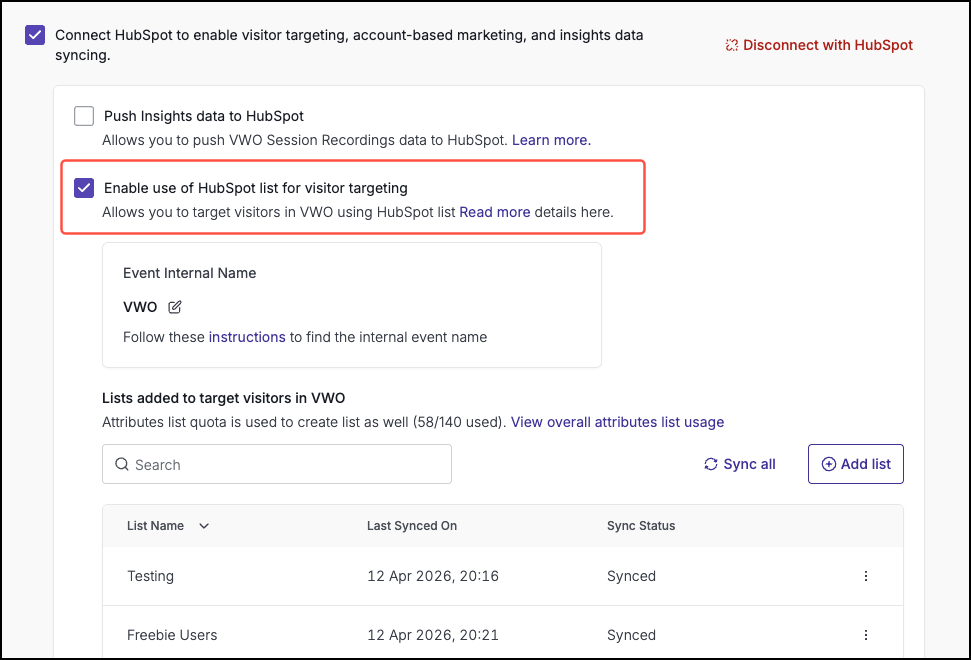971x660 pixels.
Task: Edit the VWO event internal name
Action: [175, 307]
